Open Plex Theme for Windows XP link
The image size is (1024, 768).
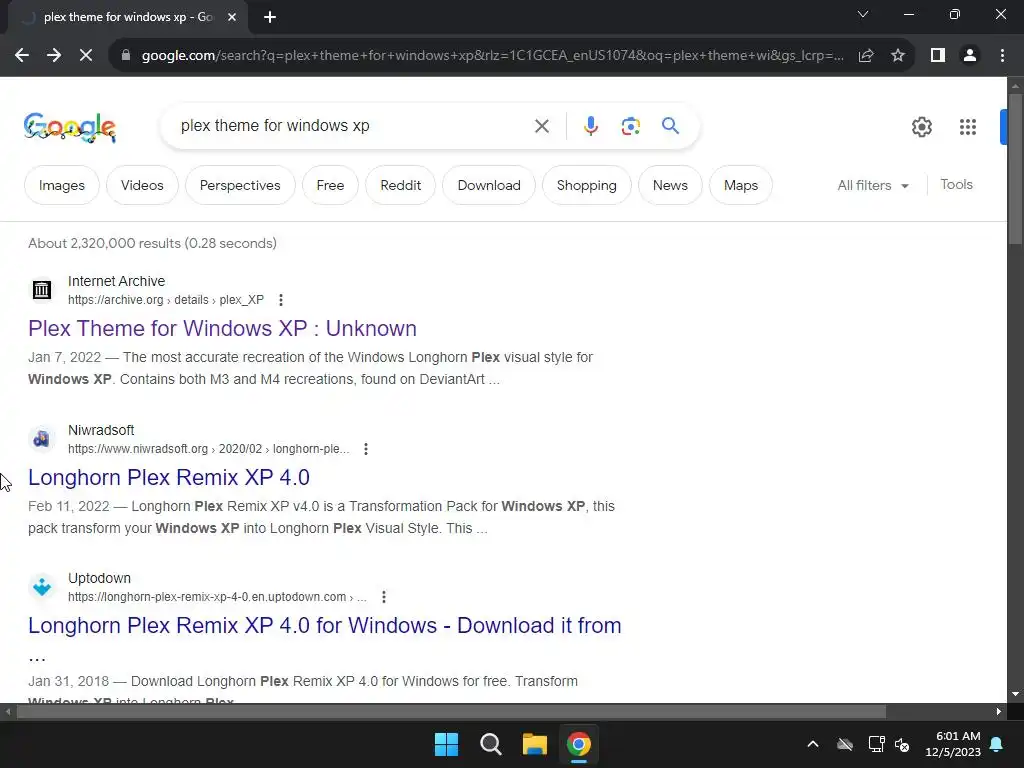pos(222,328)
